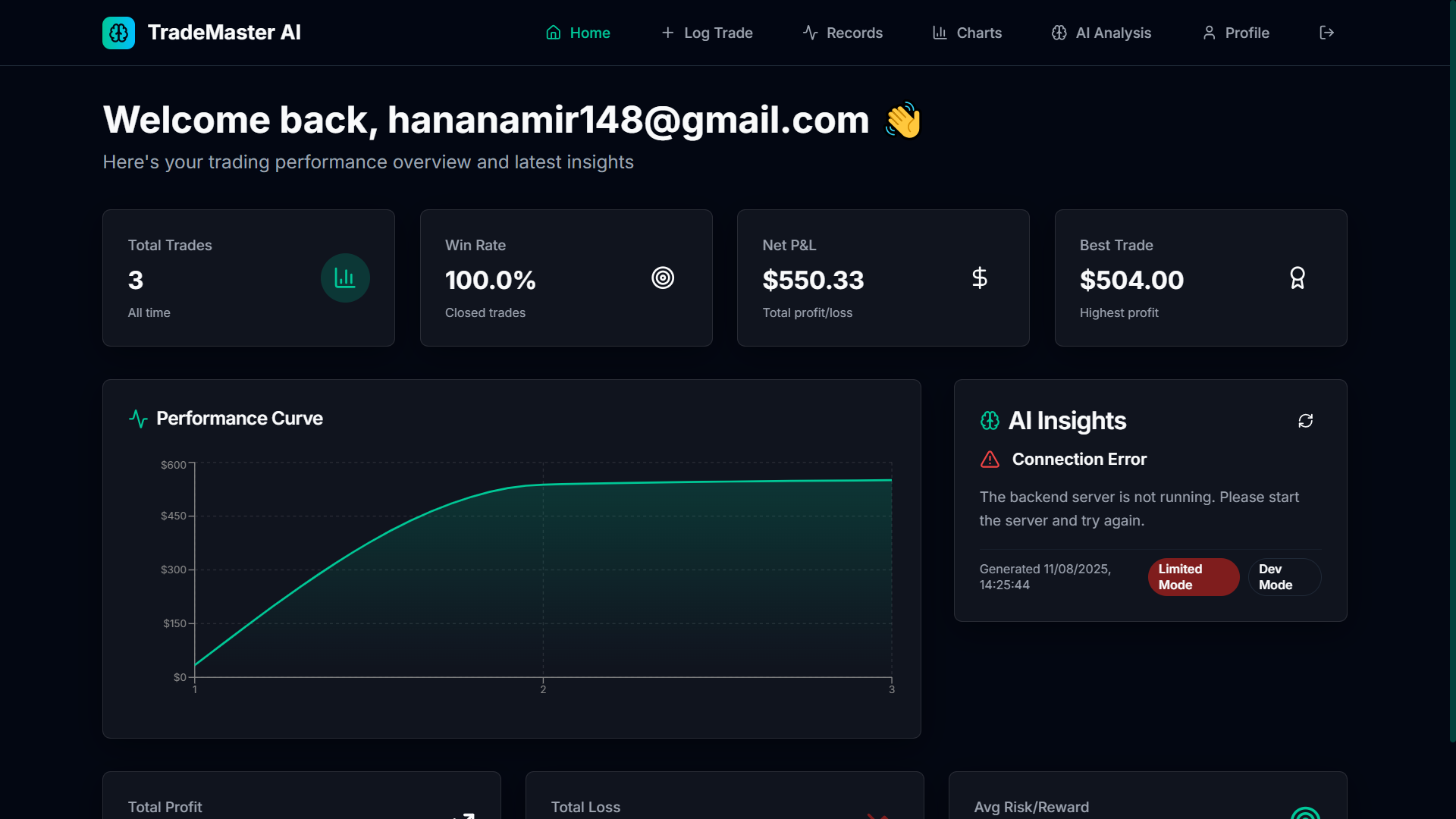Click the page vertical scrollbar
This screenshot has height=819, width=1456.
[1451, 372]
